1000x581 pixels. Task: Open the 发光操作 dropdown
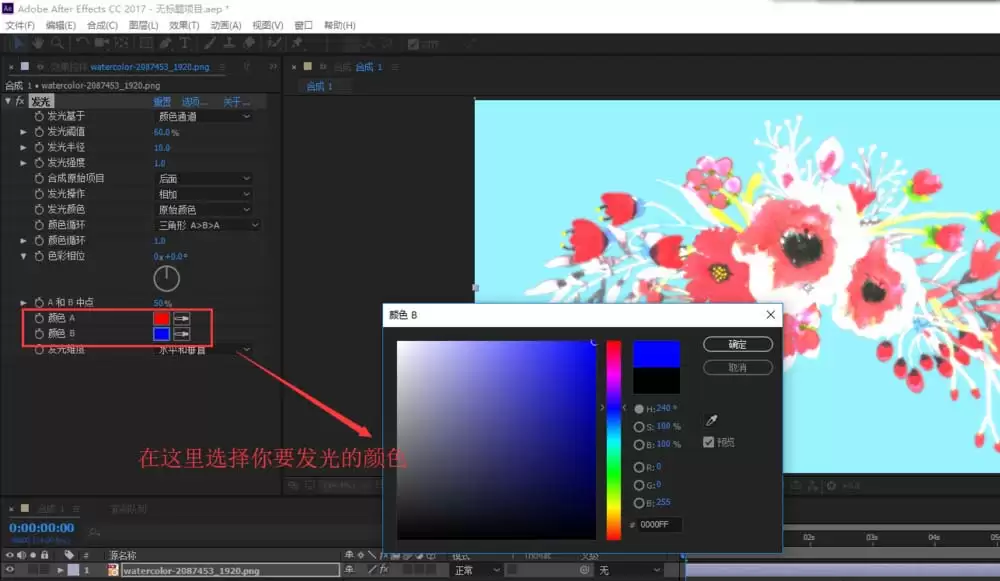204,194
